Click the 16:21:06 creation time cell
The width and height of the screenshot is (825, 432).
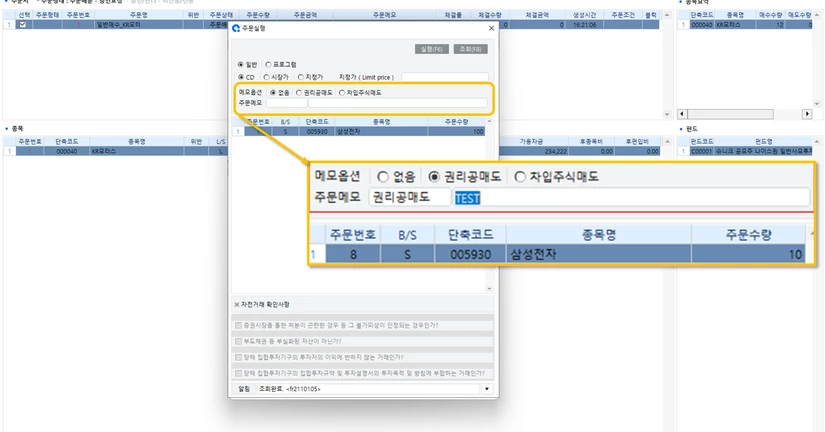click(585, 25)
